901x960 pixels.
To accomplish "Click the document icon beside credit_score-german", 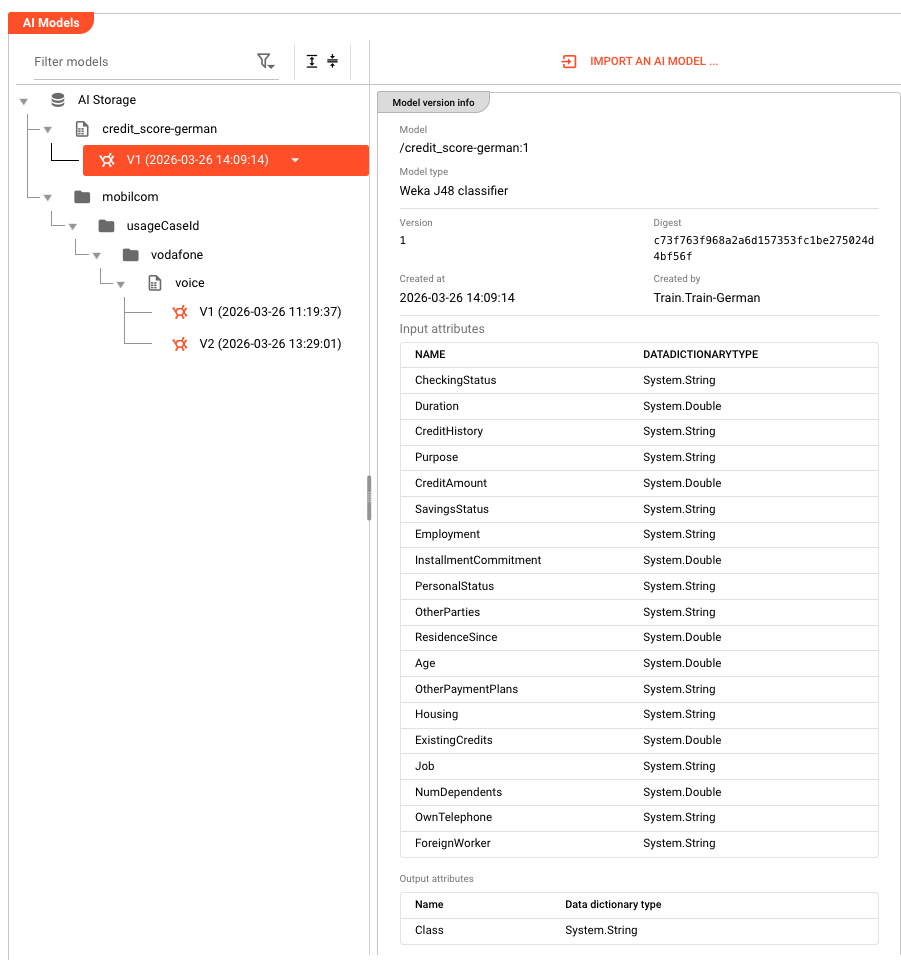I will coord(81,128).
